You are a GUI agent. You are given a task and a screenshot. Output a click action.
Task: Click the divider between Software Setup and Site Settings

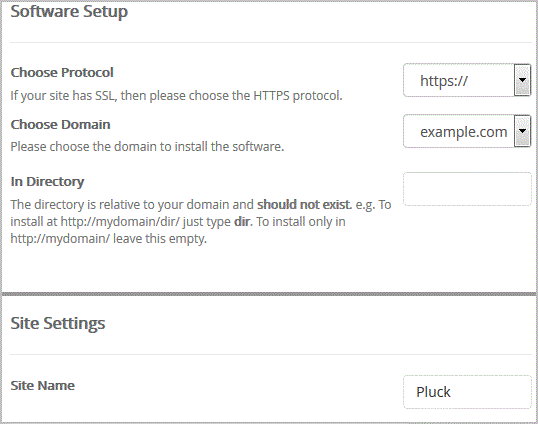(269, 294)
